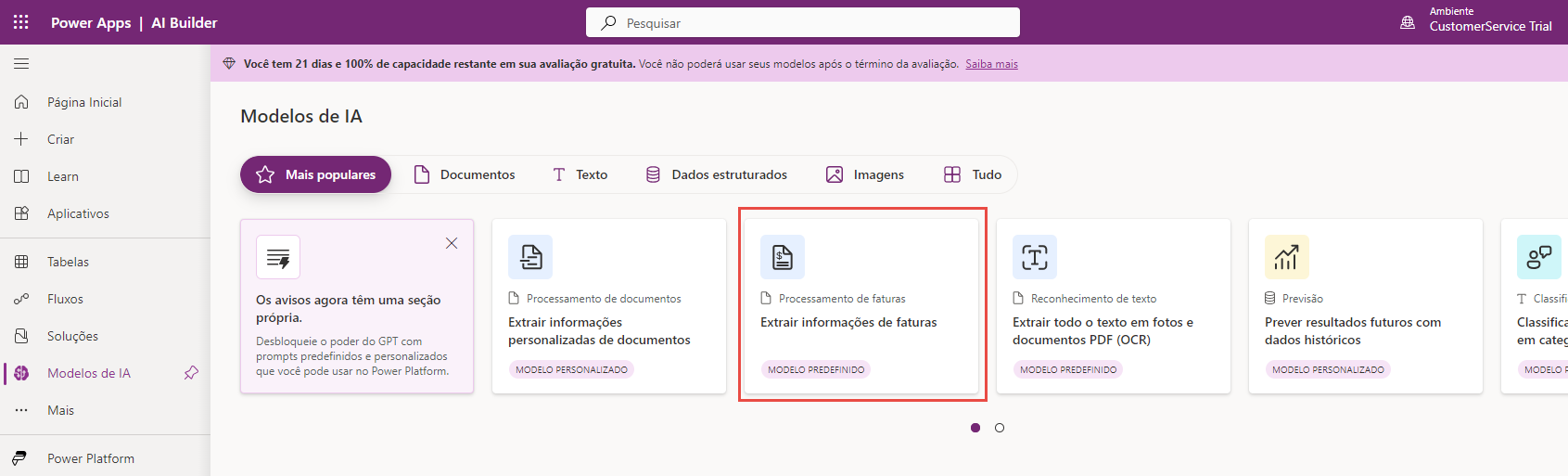Dismiss the avisos notification card
This screenshot has width=1568, height=476.
pos(452,243)
